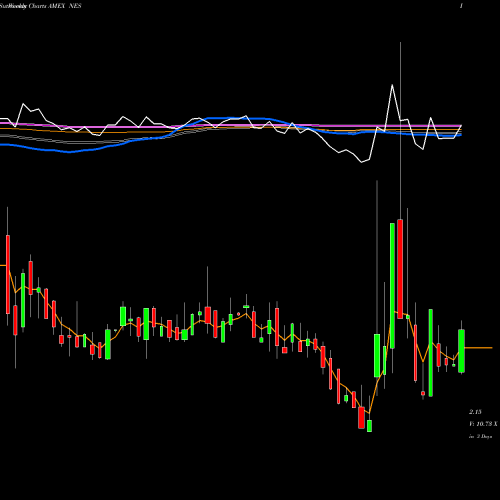Click the 'V: 10.78 X' volume label
The height and width of the screenshot is (500, 500).
point(483,424)
